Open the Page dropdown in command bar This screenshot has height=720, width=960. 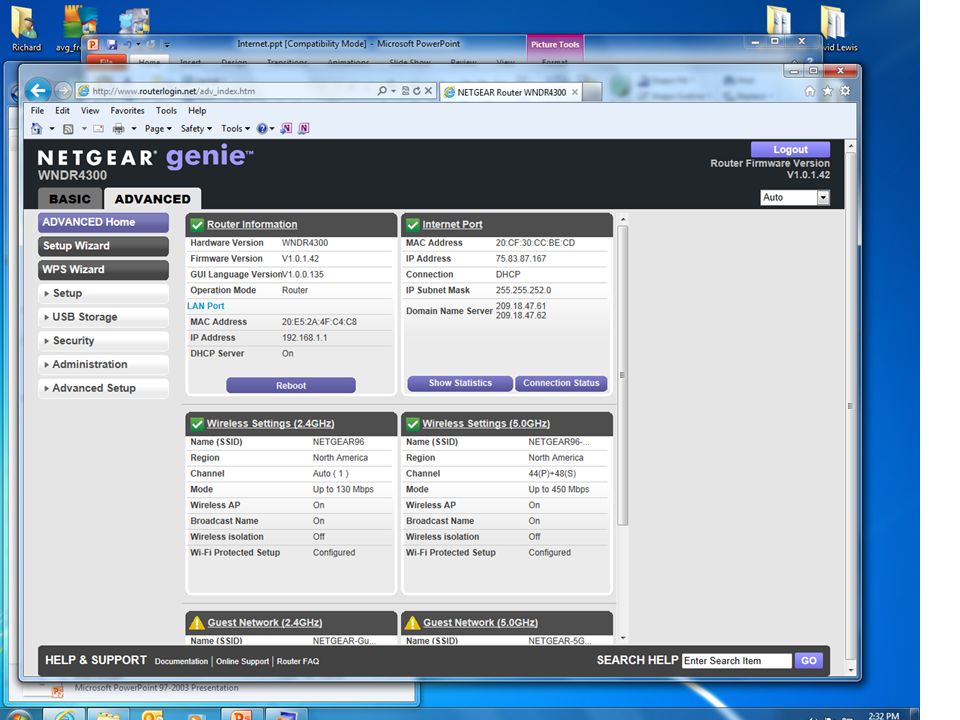click(x=158, y=129)
